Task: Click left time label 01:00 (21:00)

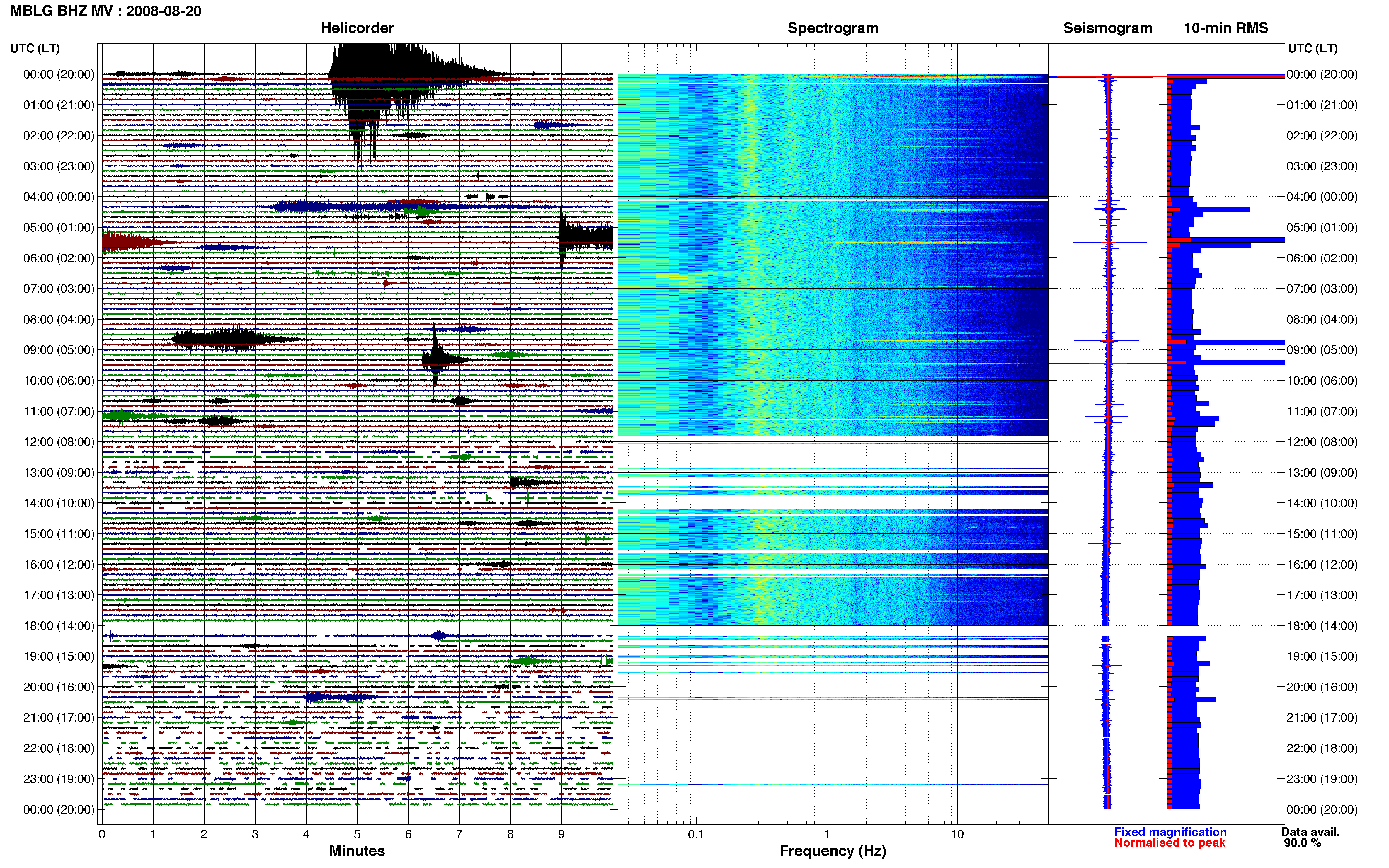Action: (x=59, y=105)
